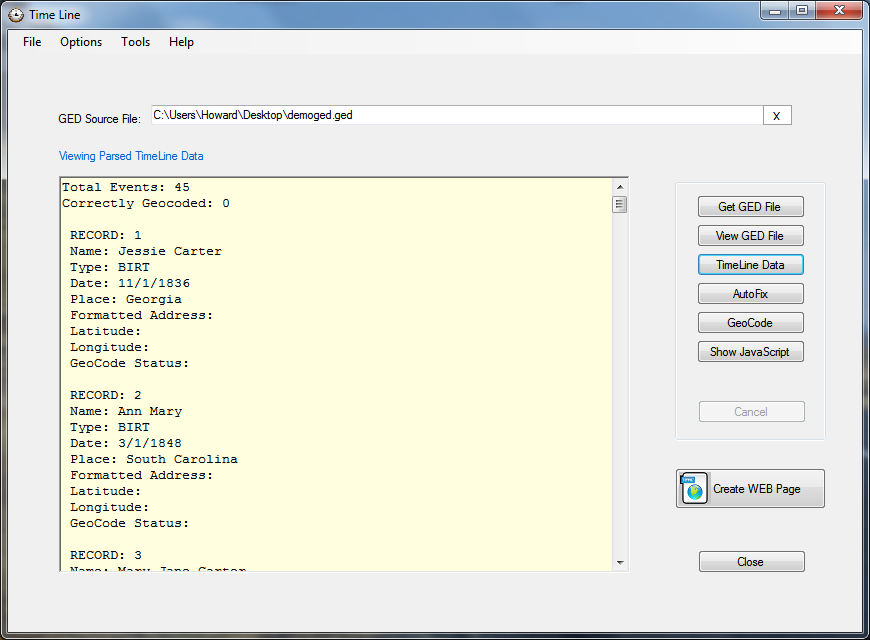The image size is (870, 640).
Task: Click the scrollbar down arrow of the data view
Action: 620,561
